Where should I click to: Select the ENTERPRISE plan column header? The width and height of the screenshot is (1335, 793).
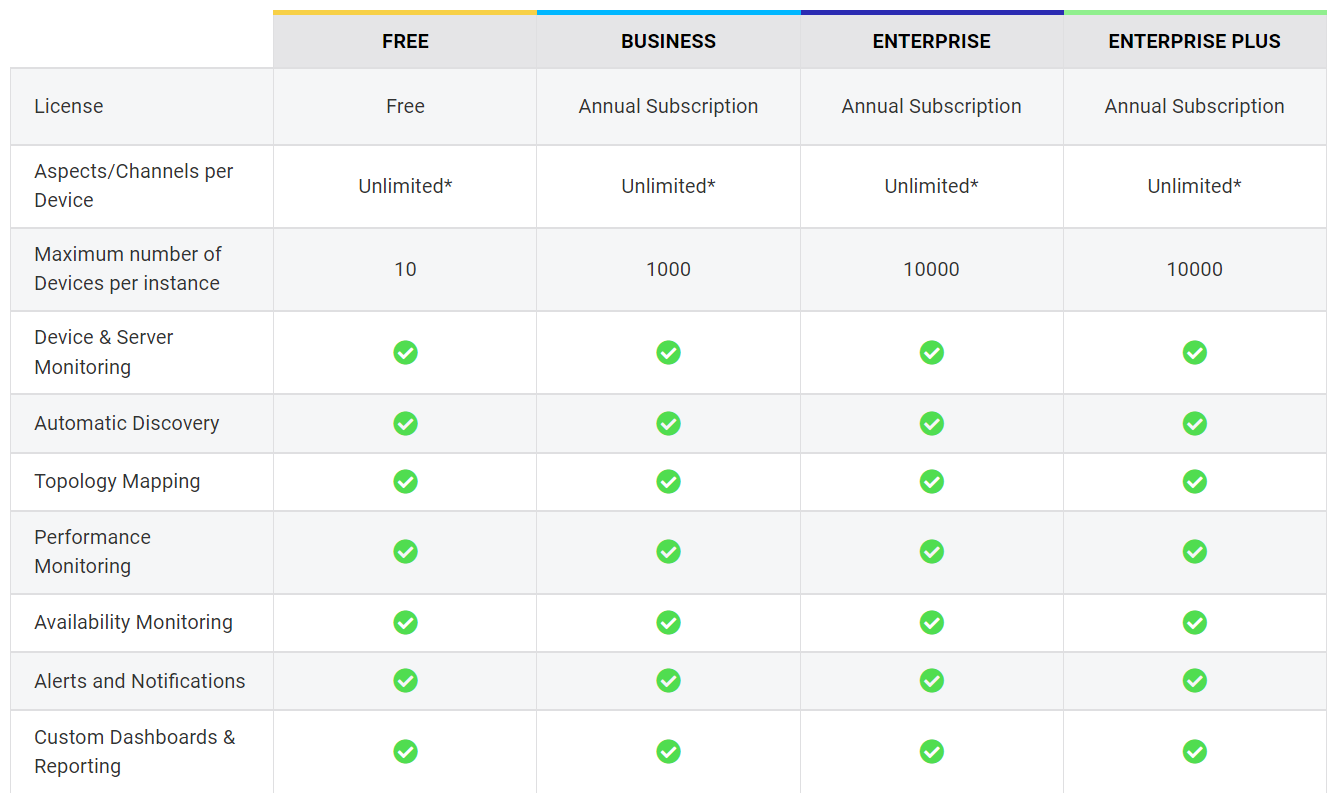(931, 42)
